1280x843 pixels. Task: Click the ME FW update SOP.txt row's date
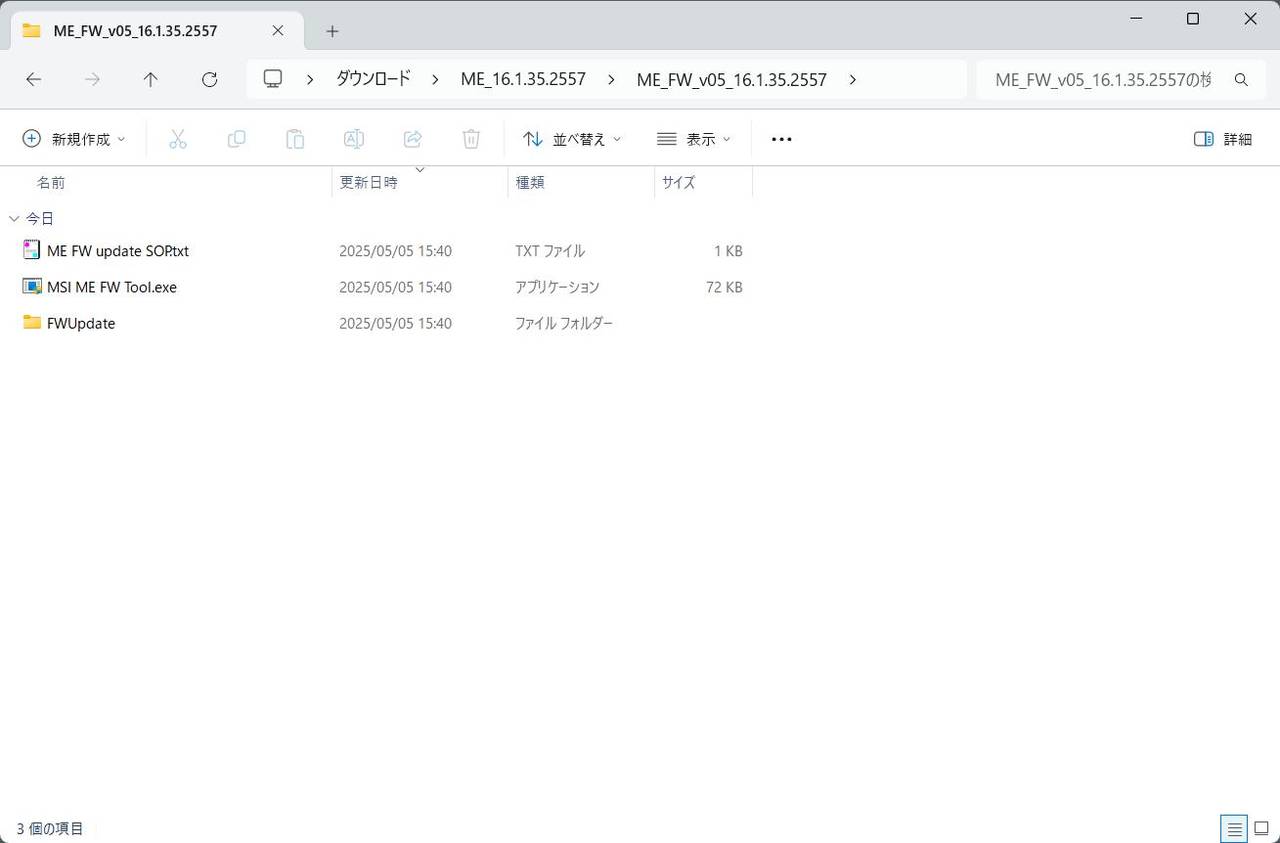click(395, 251)
